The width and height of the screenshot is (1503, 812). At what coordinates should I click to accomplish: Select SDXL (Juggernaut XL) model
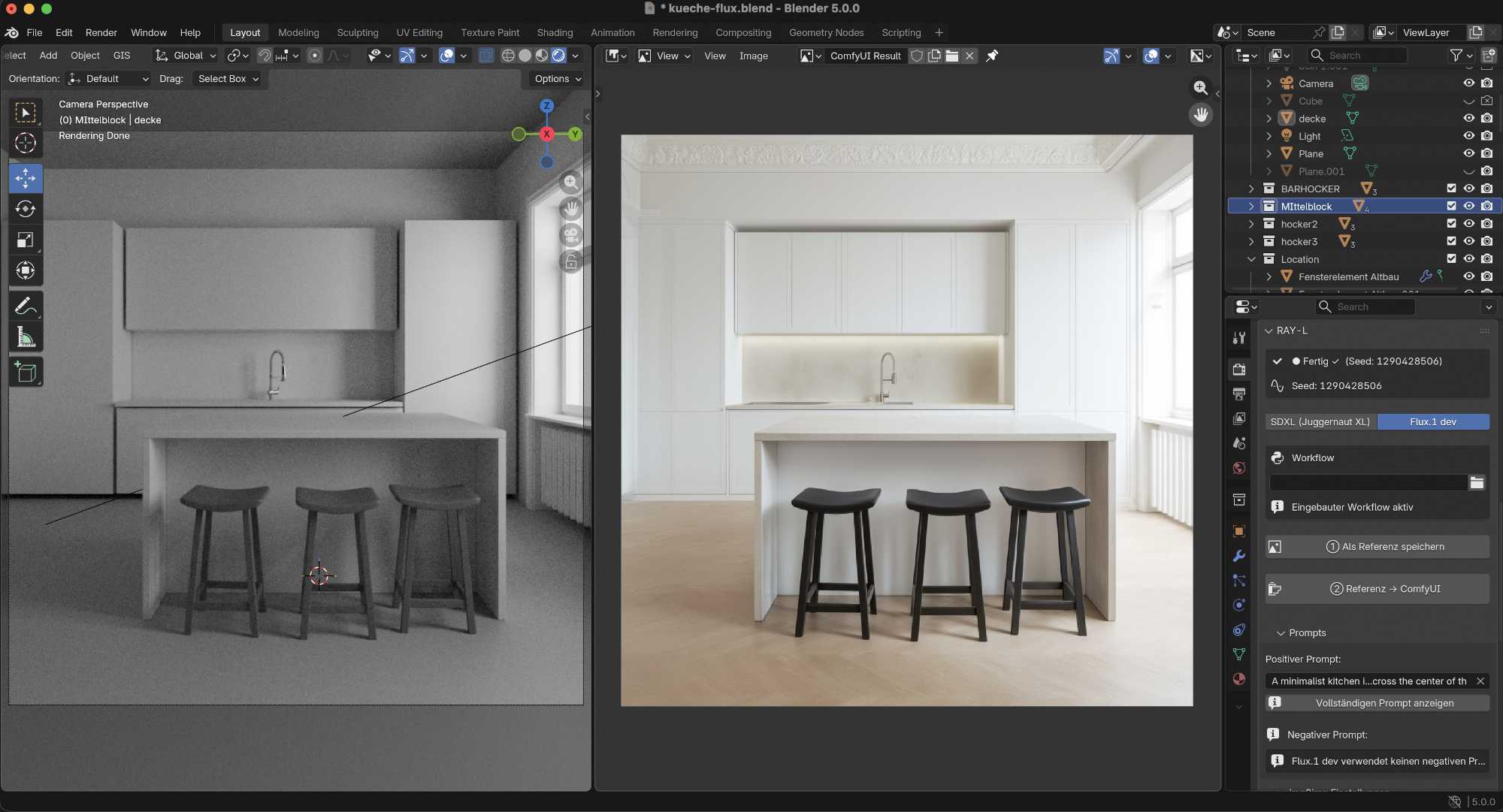(1320, 422)
